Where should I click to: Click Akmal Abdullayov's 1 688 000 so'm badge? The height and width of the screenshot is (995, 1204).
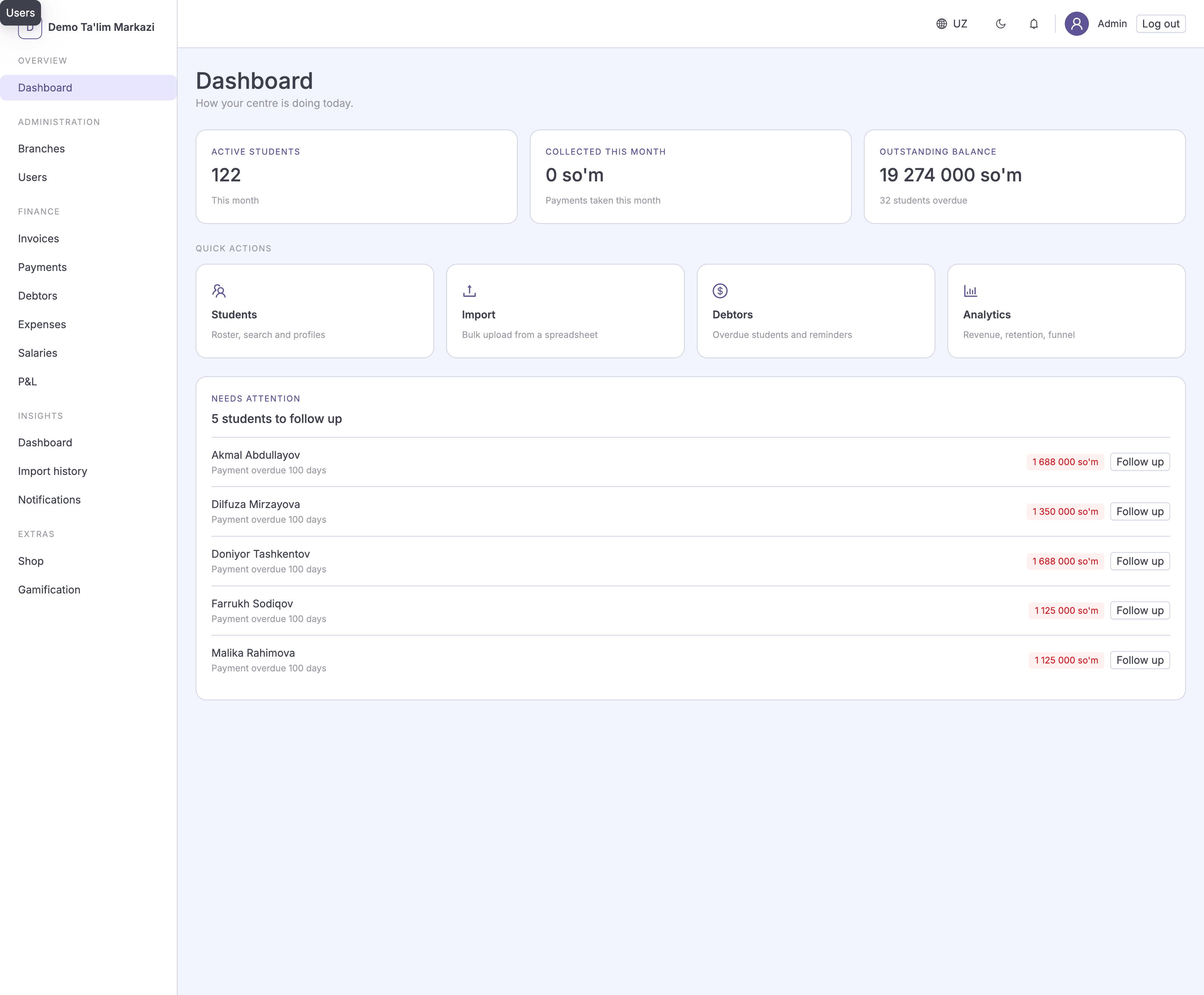pyautogui.click(x=1065, y=462)
